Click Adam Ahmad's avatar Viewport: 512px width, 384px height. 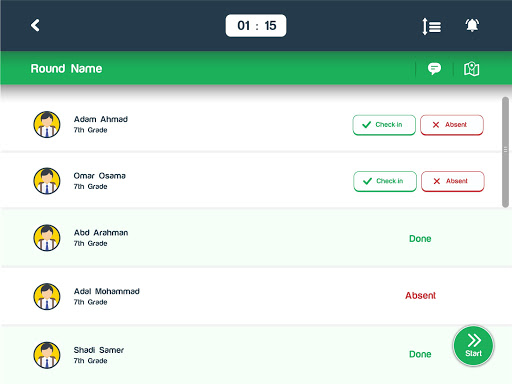pos(47,124)
